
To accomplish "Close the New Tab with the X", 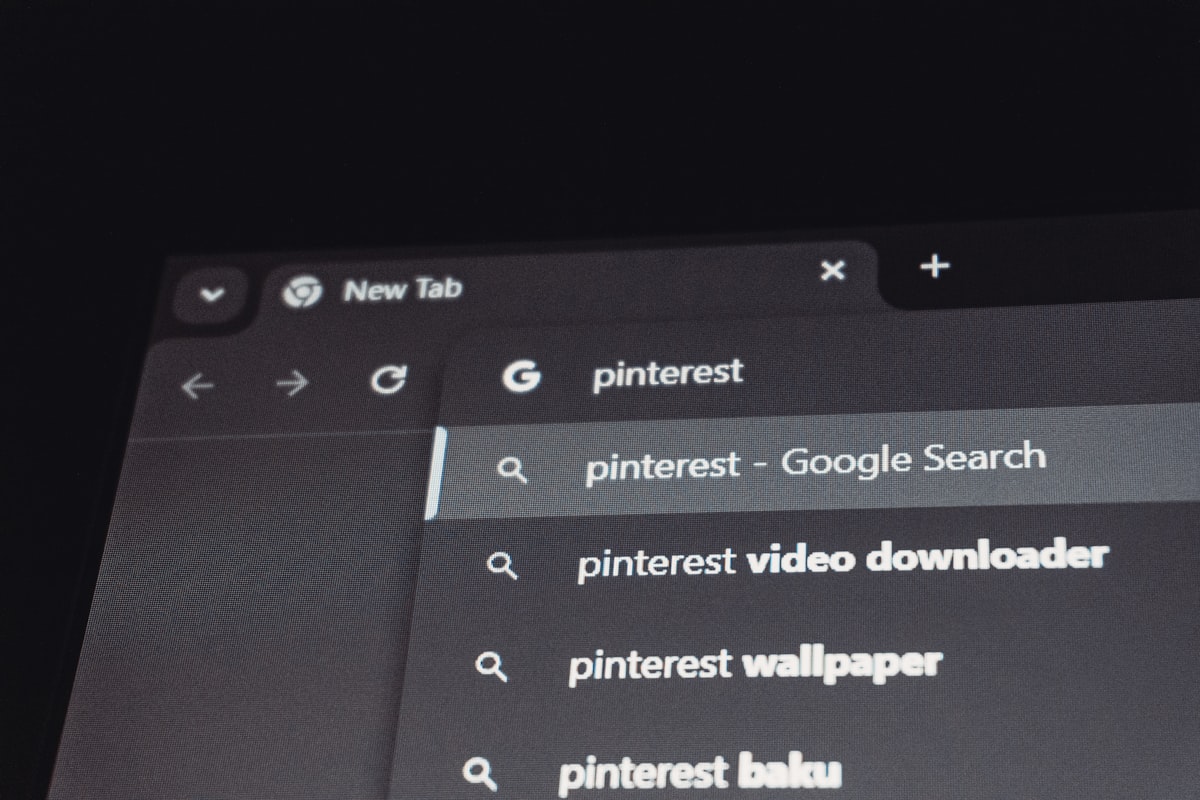I will tap(833, 271).
